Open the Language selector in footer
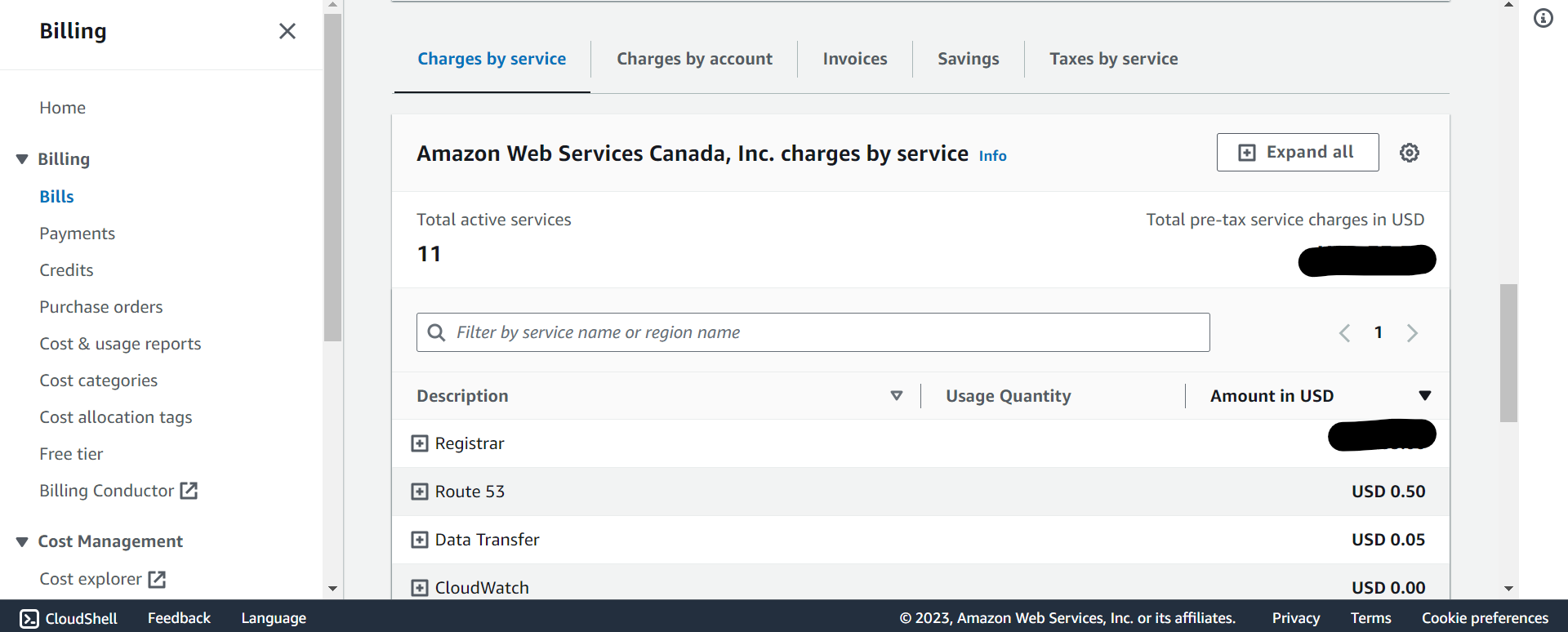This screenshot has width=1568, height=632. [x=274, y=618]
